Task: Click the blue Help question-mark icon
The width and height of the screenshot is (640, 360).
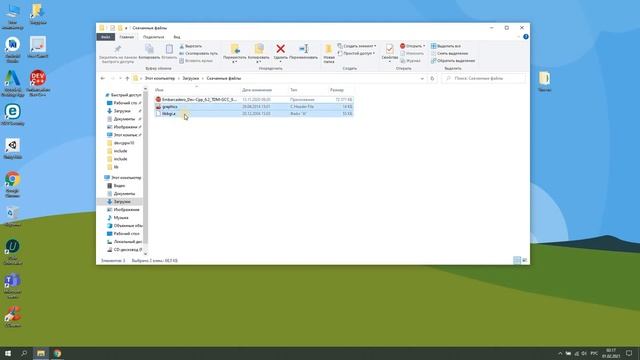Action: click(526, 37)
